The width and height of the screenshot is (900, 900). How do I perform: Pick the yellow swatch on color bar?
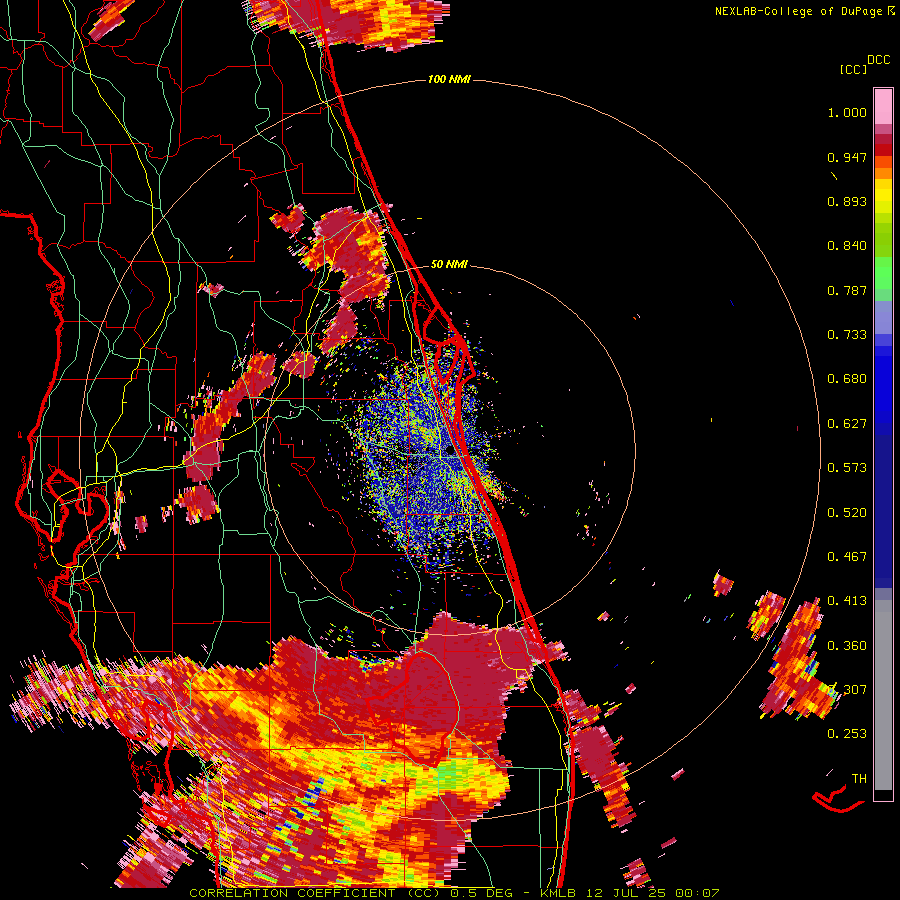883,196
